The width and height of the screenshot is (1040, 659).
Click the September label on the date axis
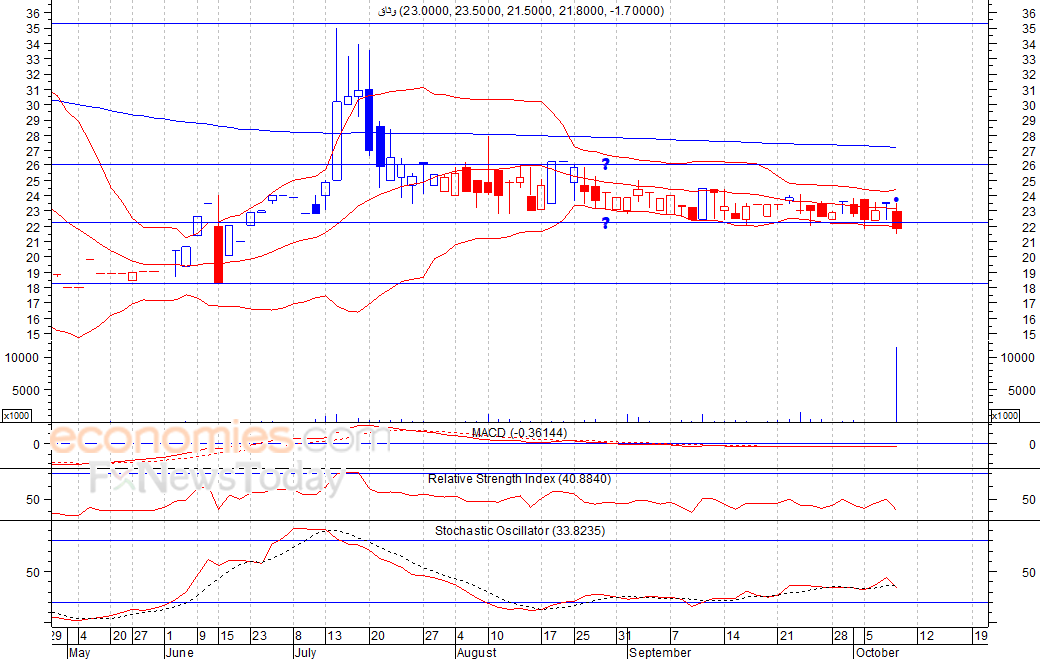[x=660, y=652]
